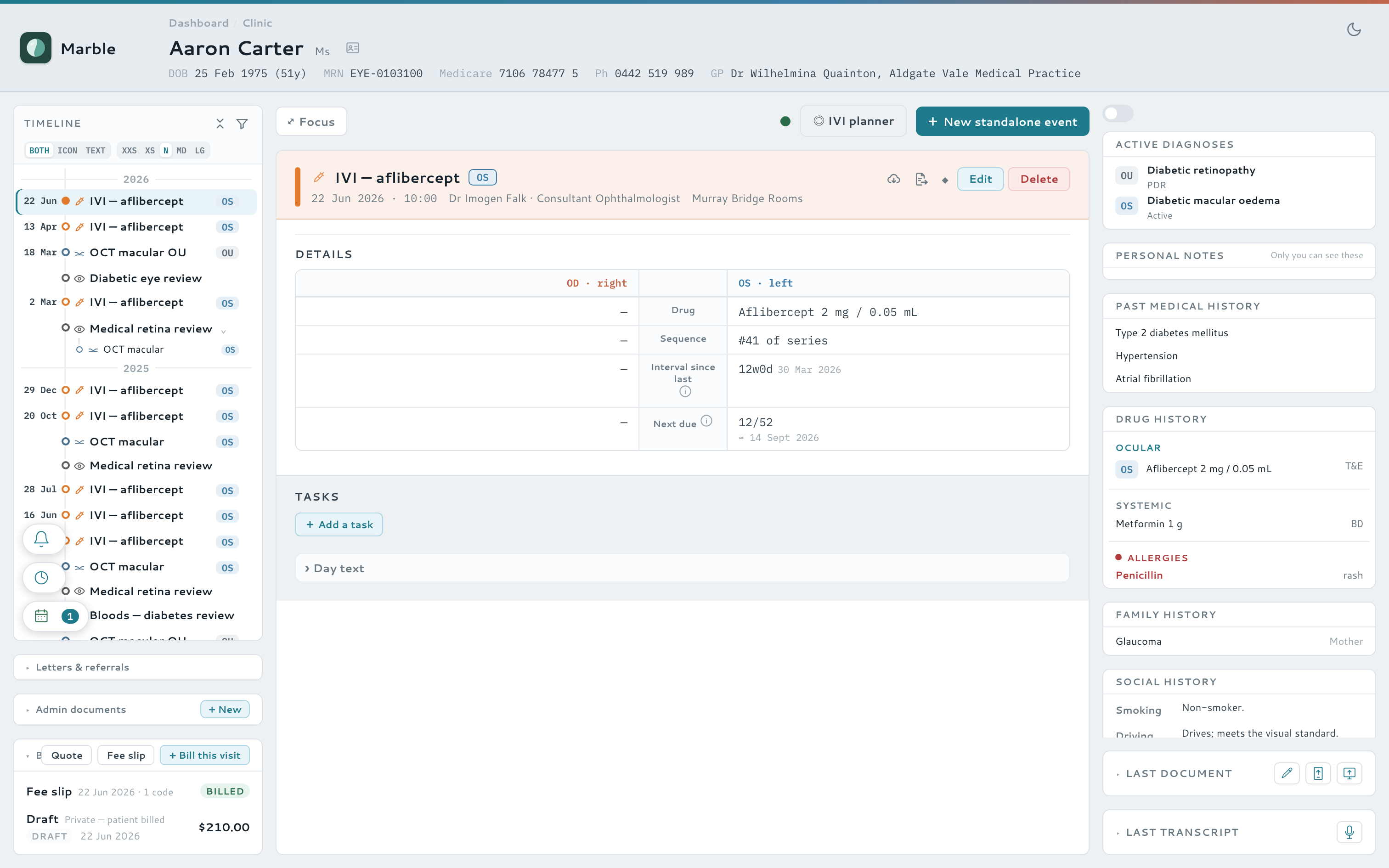Click Diabetic retinopathy diagnosis

pyautogui.click(x=1201, y=170)
